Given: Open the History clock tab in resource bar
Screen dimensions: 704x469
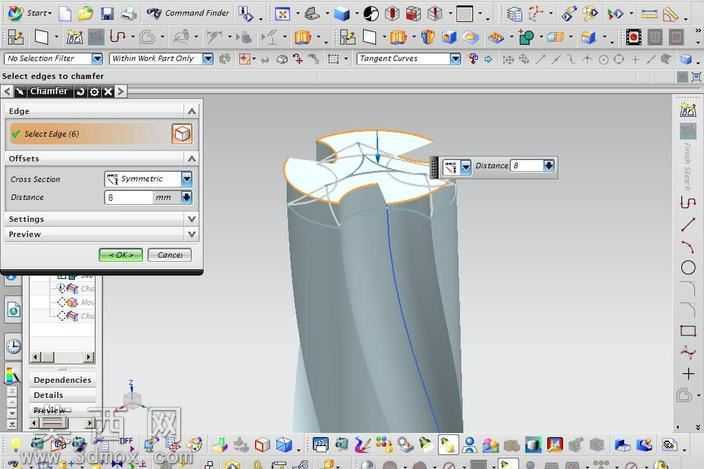Looking at the screenshot, I should click(13, 346).
